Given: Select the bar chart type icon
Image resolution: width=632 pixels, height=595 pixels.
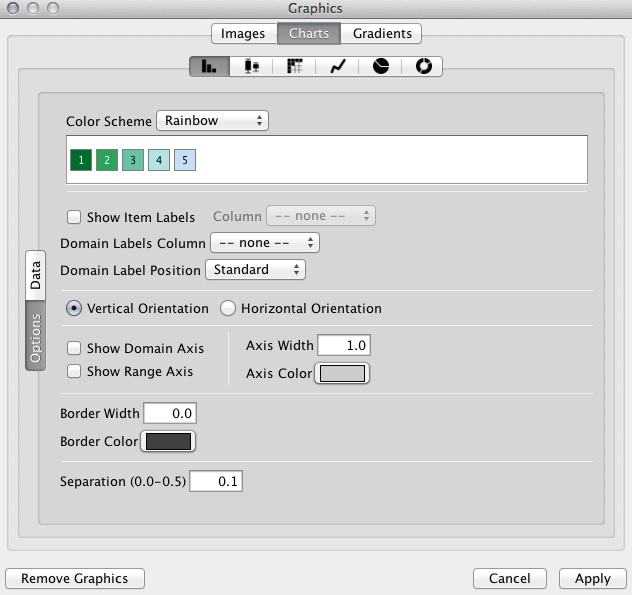Looking at the screenshot, I should tap(210, 67).
